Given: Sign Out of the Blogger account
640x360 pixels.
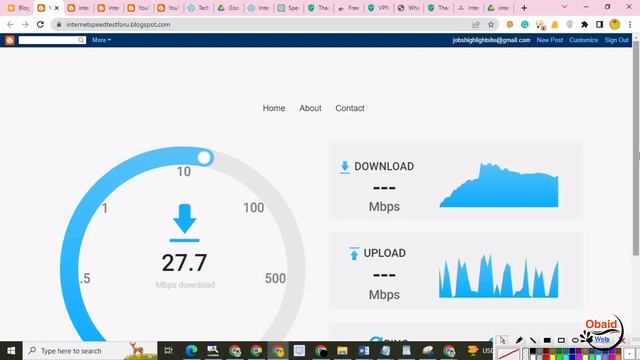Looking at the screenshot, I should pyautogui.click(x=616, y=40).
